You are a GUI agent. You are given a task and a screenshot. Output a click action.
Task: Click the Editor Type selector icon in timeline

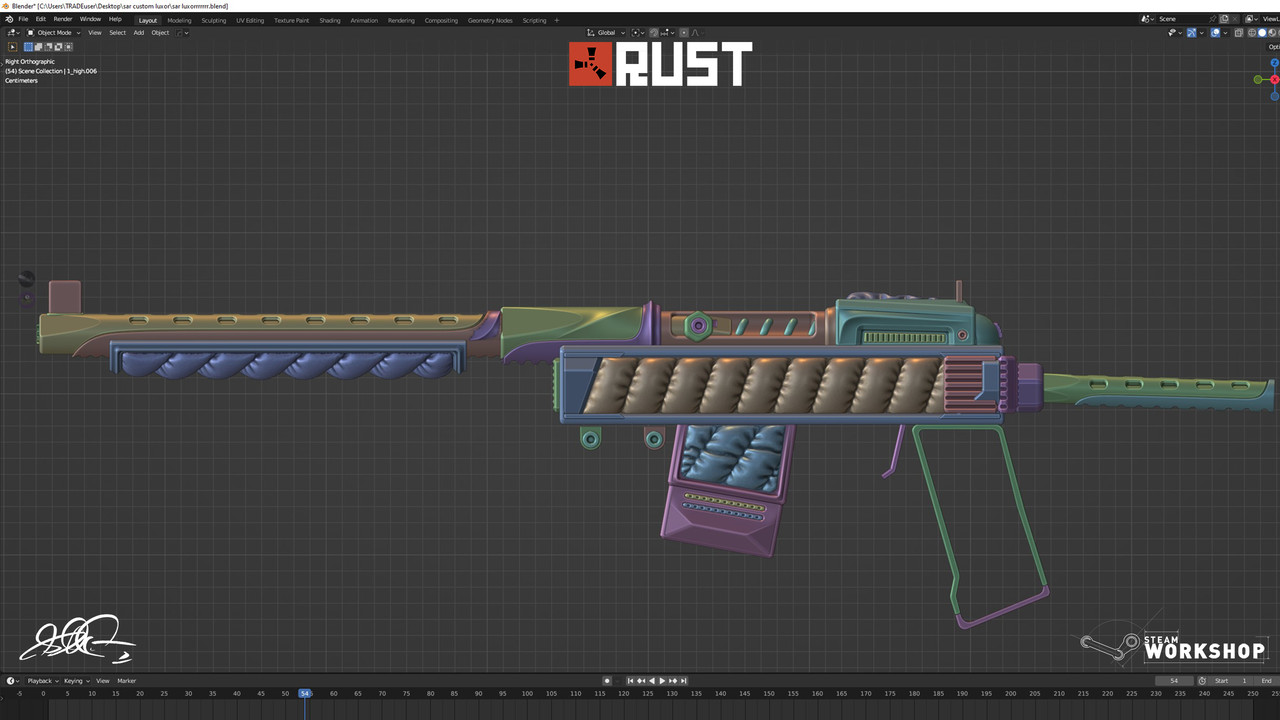[11, 680]
